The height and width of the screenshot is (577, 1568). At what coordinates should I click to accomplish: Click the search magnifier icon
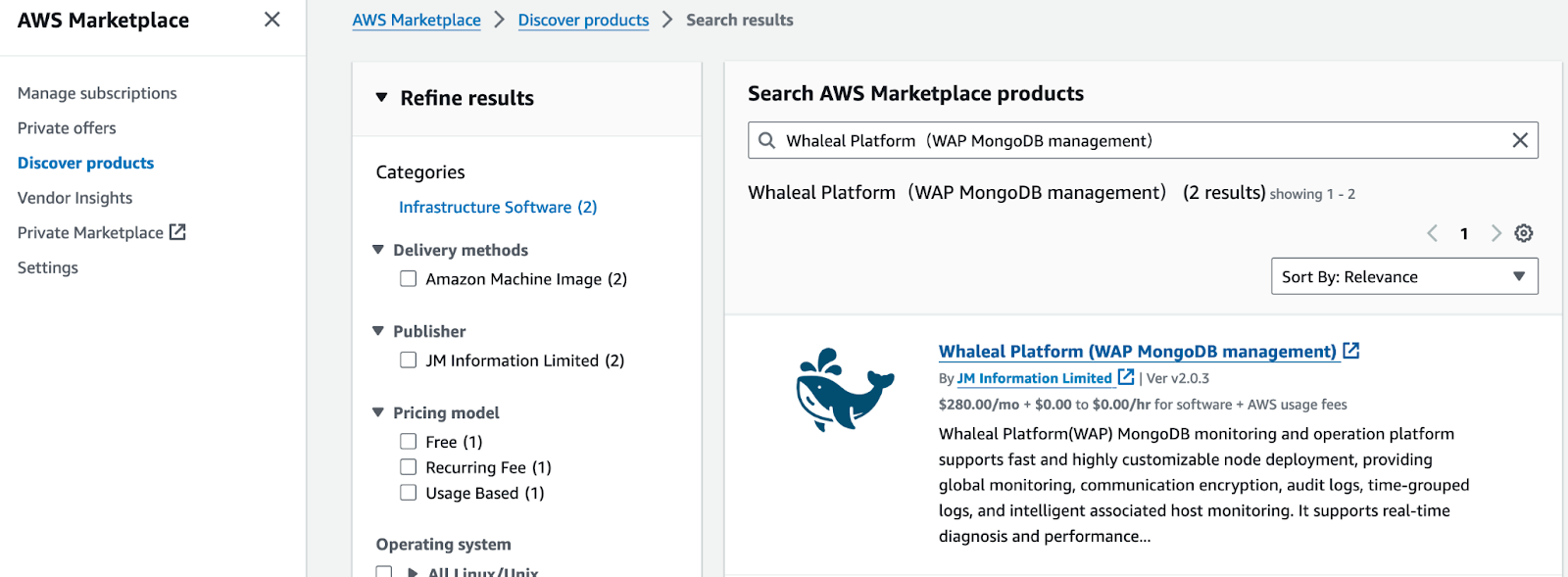pos(766,140)
